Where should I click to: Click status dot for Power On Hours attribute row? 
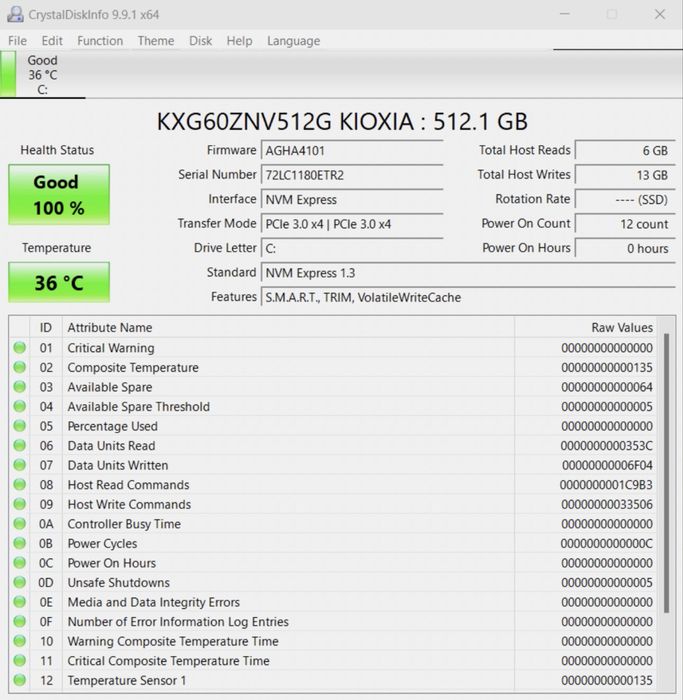point(20,562)
